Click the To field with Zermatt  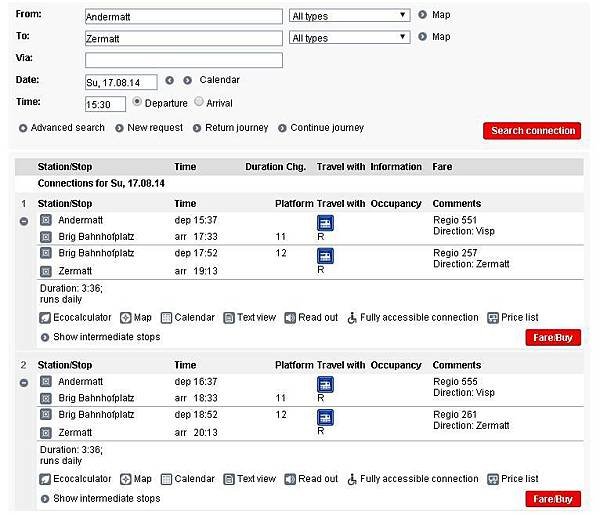(x=184, y=38)
